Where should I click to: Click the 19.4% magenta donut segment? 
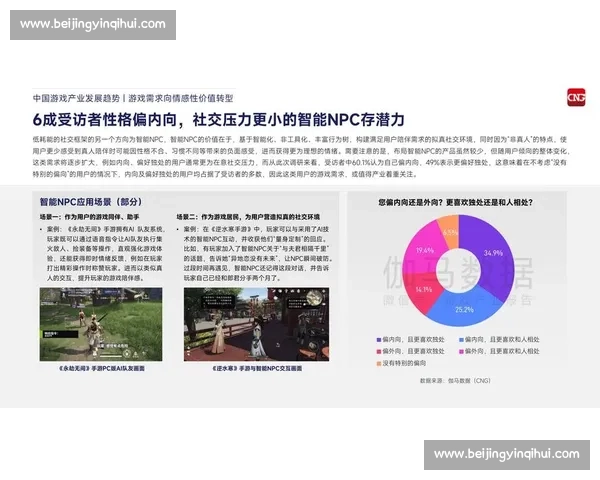click(x=425, y=250)
